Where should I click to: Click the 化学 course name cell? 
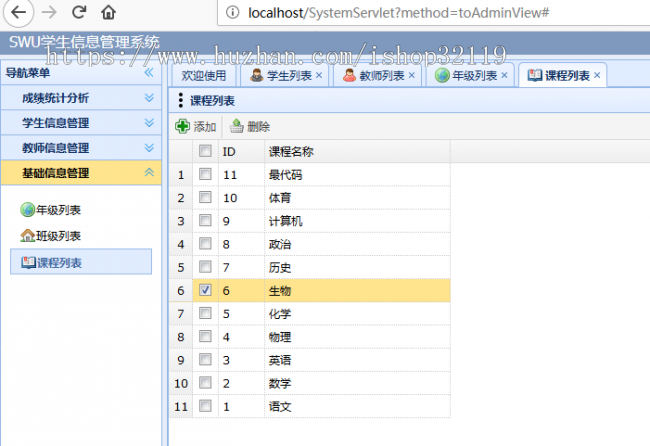(357, 314)
